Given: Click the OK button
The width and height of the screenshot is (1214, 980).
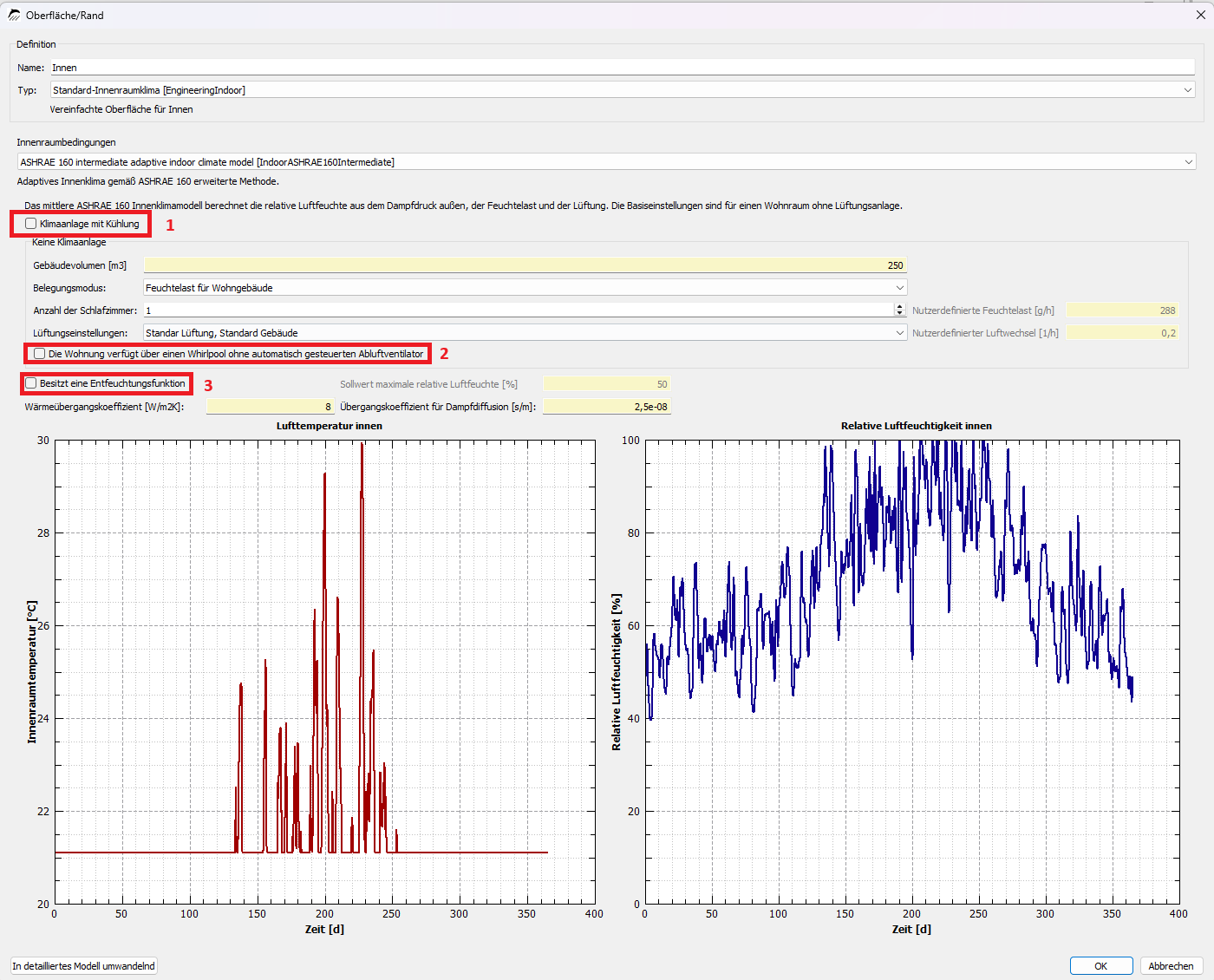Looking at the screenshot, I should [x=1101, y=966].
